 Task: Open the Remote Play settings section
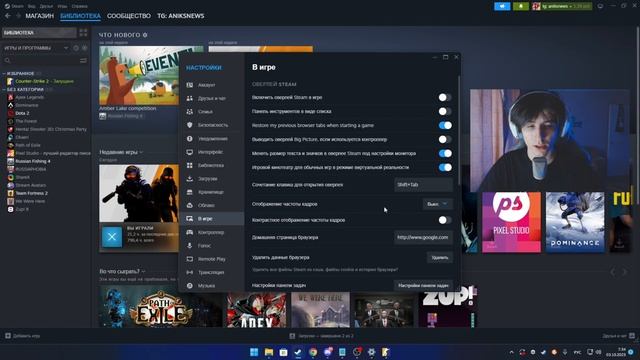(211, 259)
